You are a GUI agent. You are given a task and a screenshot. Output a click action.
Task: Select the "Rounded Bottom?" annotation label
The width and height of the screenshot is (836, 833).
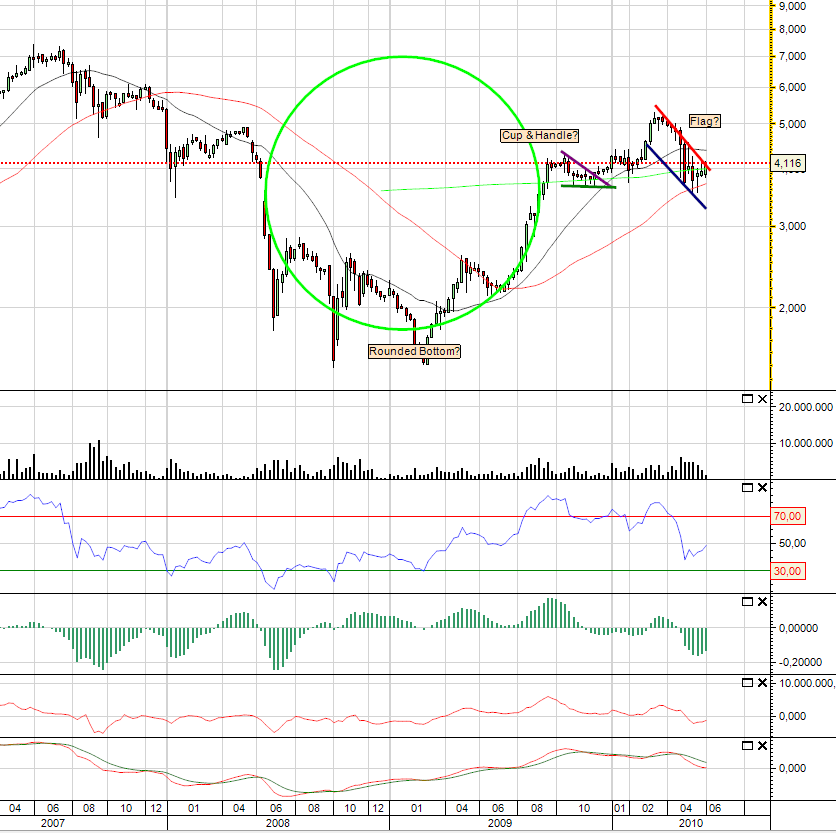point(414,351)
